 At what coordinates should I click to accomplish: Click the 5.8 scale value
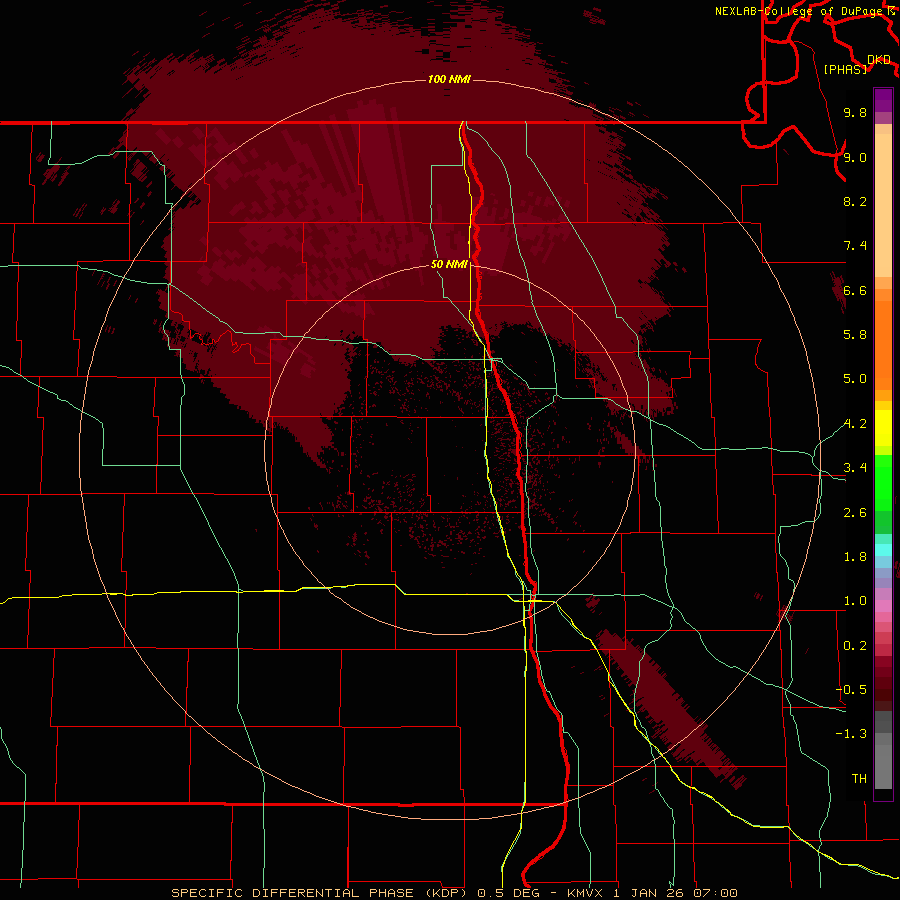tap(855, 335)
